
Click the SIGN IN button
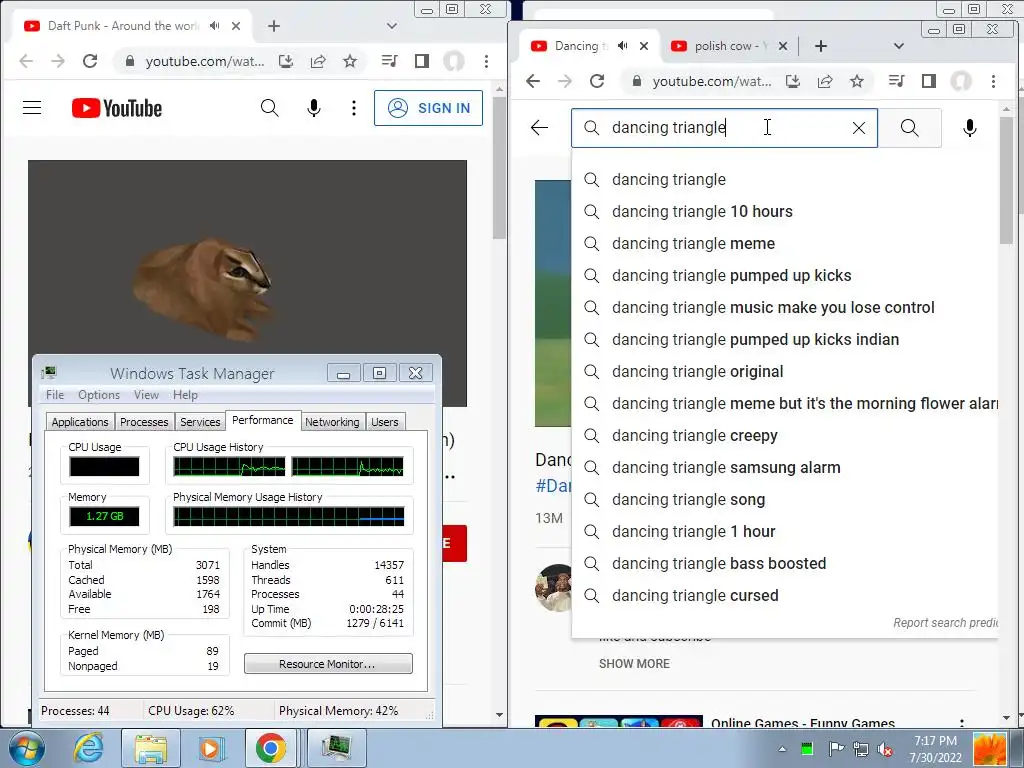[428, 108]
